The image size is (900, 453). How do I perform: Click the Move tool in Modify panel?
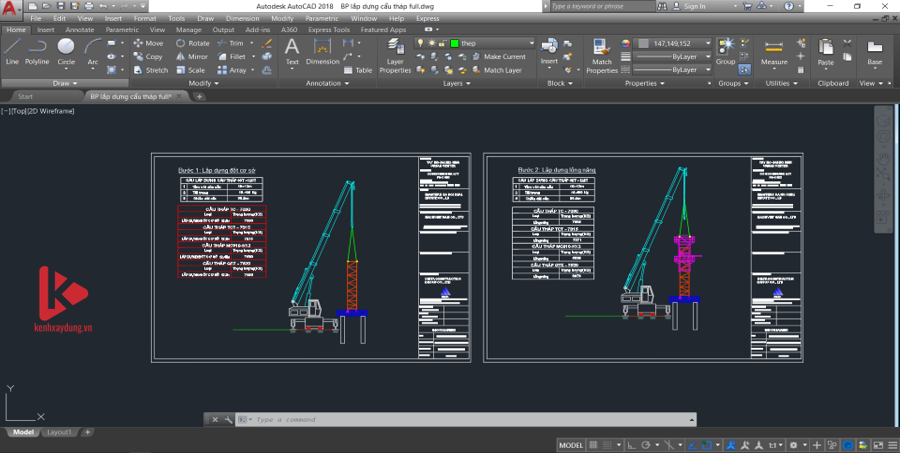(x=147, y=44)
